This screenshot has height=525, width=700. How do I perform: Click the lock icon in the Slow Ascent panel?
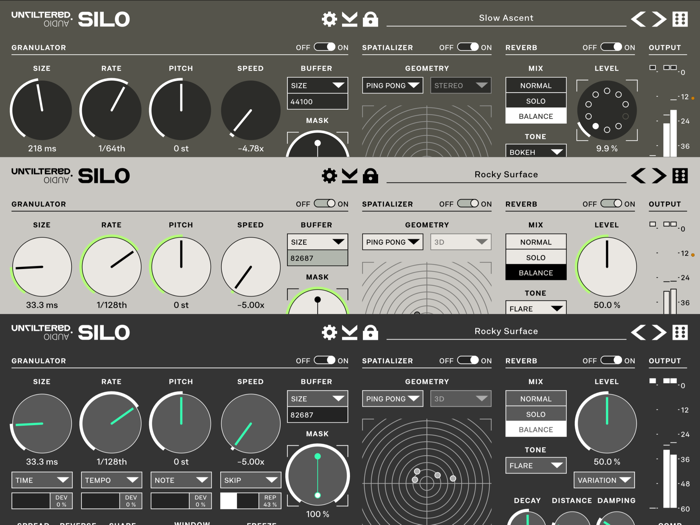(x=371, y=19)
